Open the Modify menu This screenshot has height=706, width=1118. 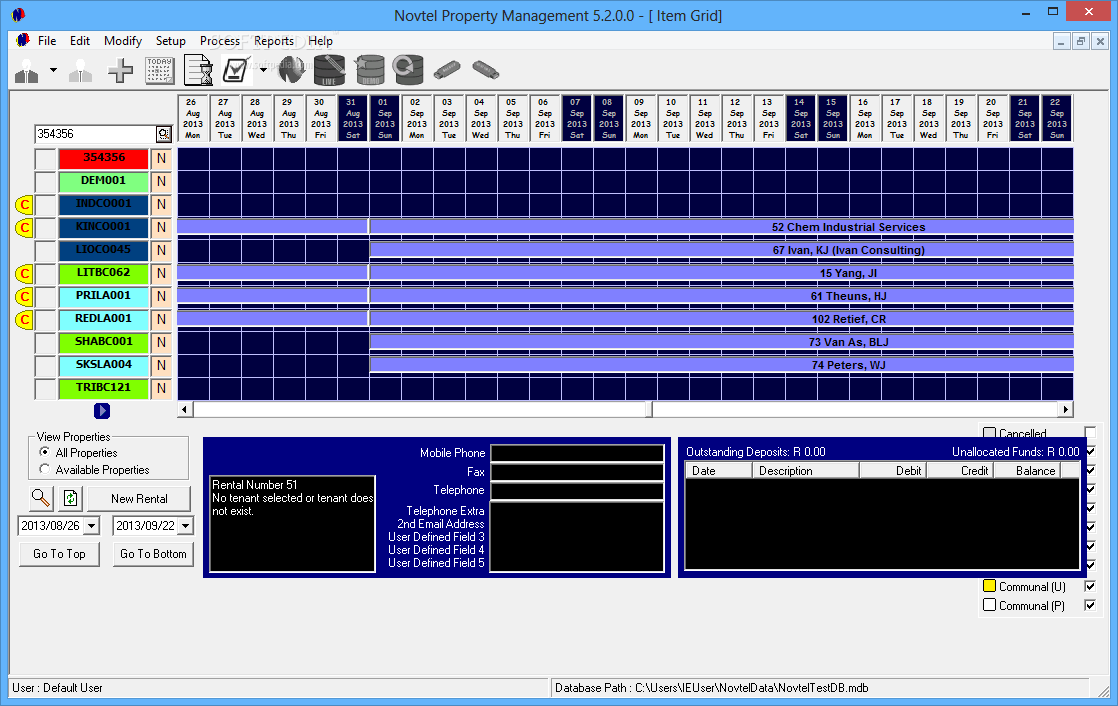click(123, 41)
